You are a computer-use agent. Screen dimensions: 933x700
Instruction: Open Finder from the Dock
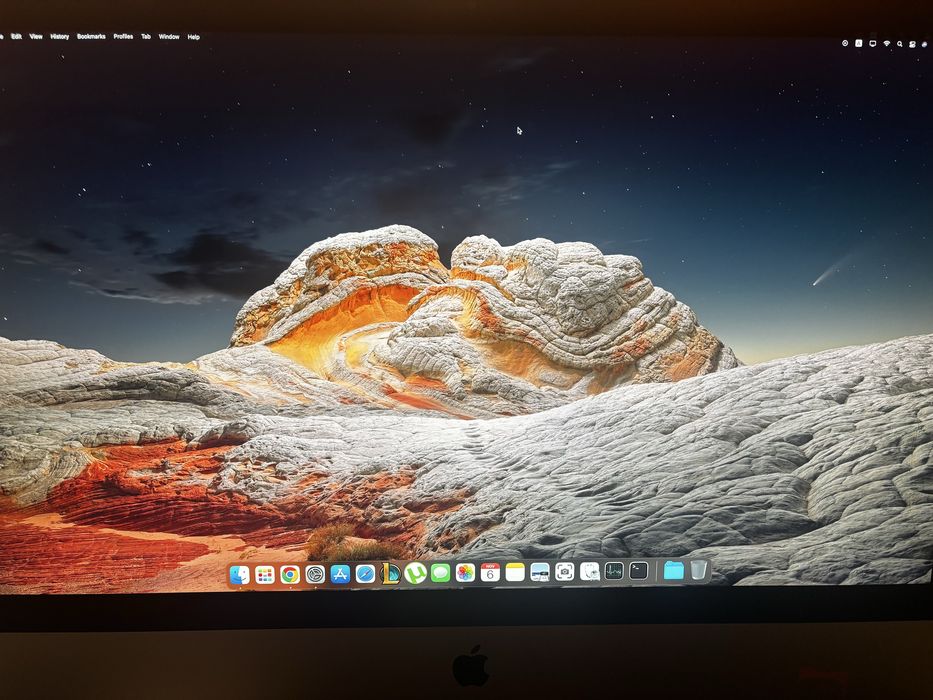pyautogui.click(x=239, y=574)
